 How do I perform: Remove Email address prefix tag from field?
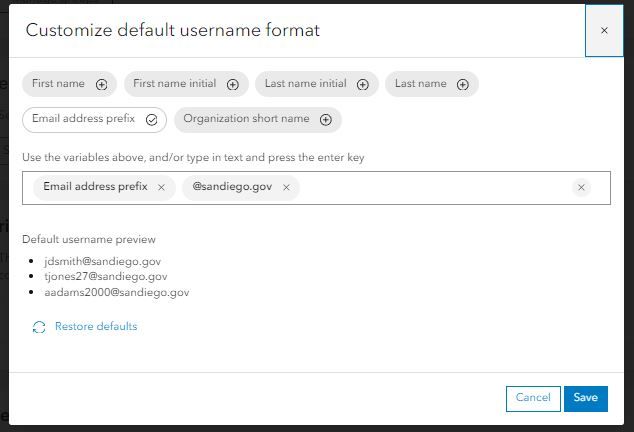pyautogui.click(x=161, y=187)
